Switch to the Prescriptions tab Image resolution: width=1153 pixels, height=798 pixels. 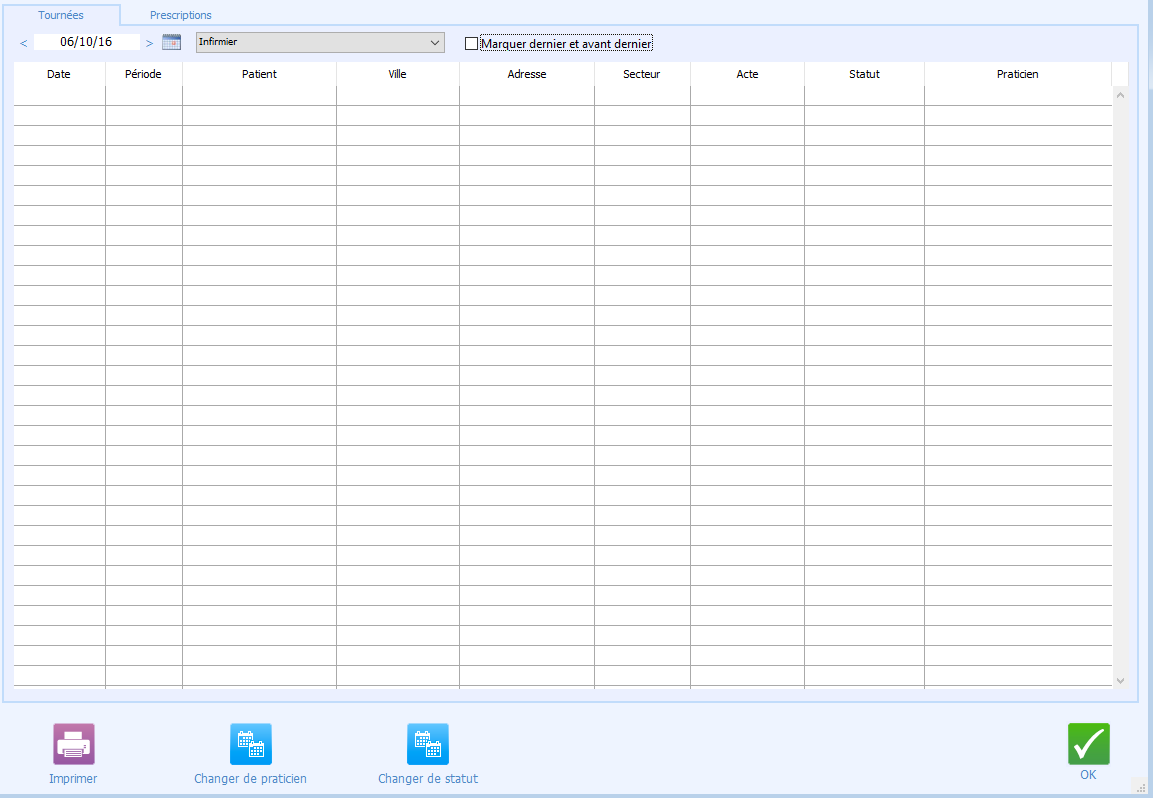coord(181,15)
